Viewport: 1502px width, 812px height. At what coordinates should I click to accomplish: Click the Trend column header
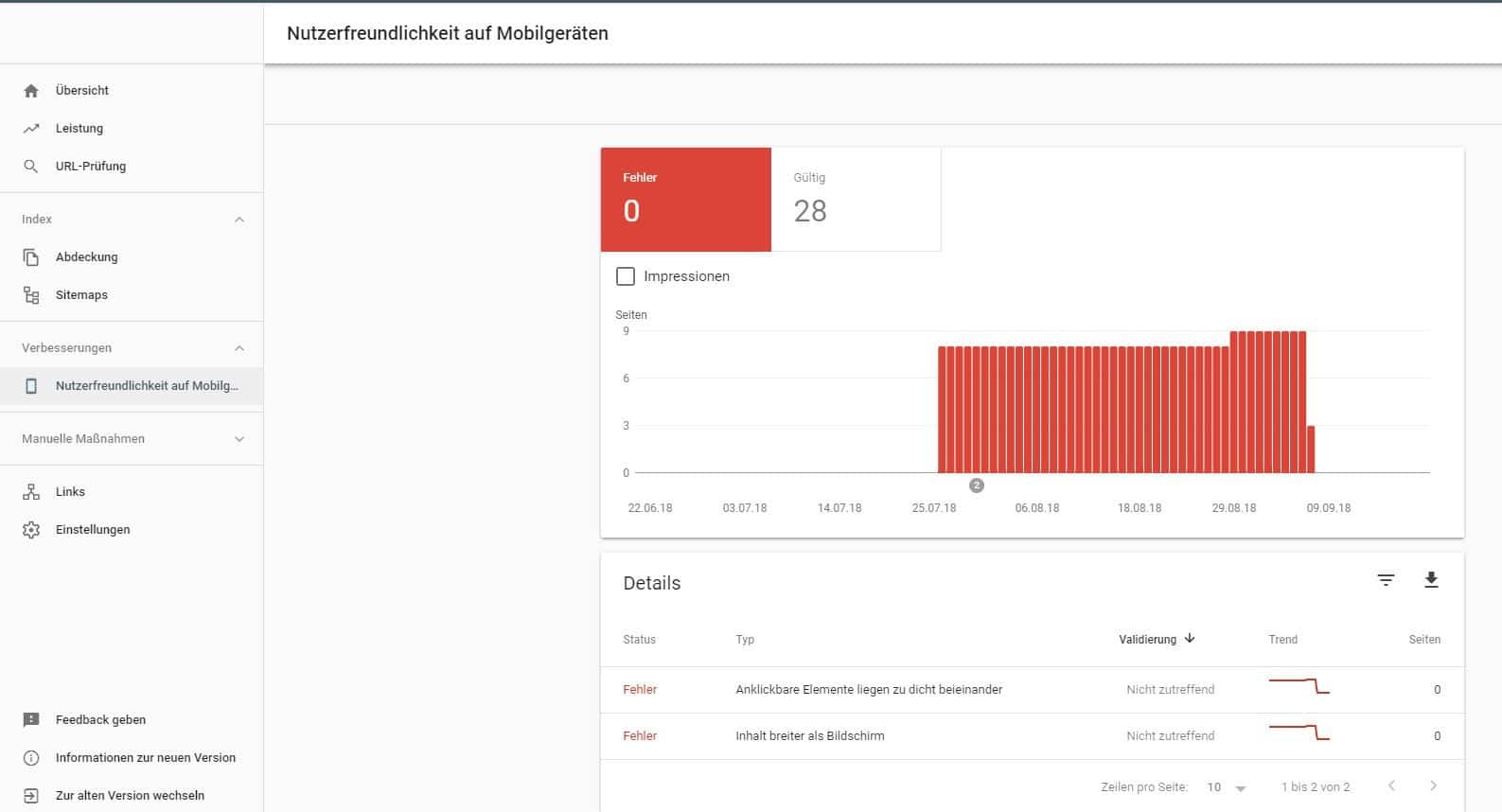coord(1282,640)
